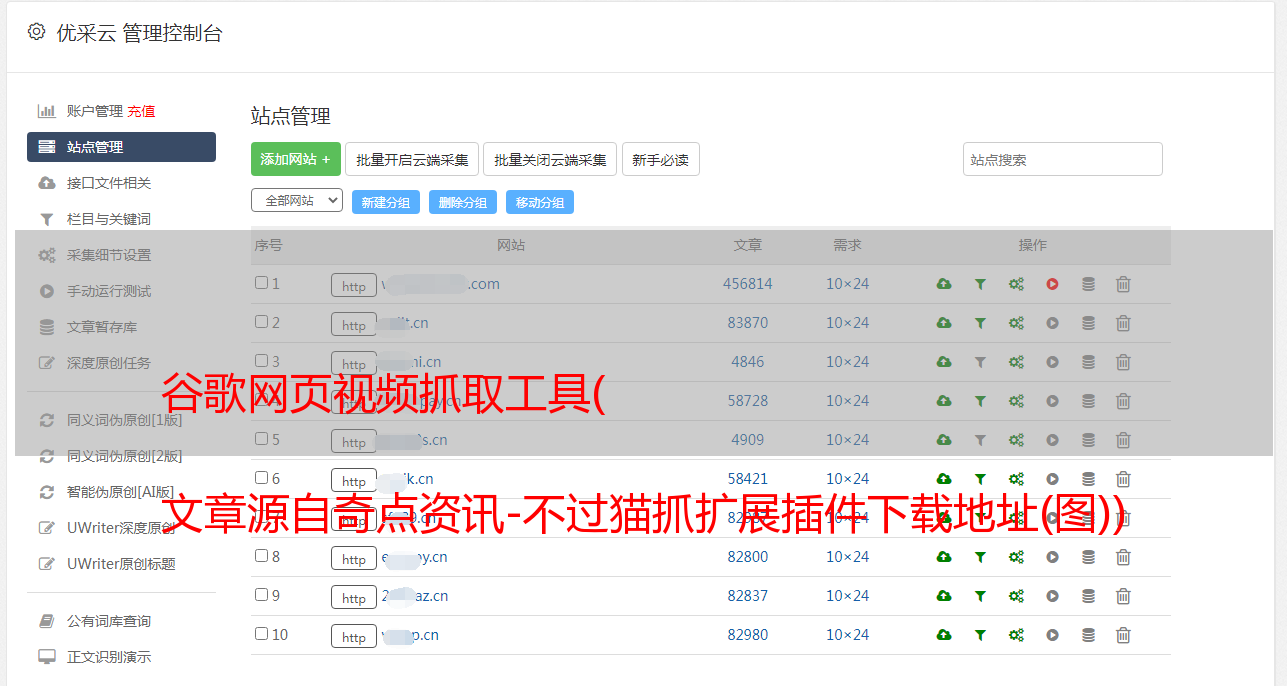Tick the checkbox for site row 2
This screenshot has width=1287, height=686.
[261, 322]
